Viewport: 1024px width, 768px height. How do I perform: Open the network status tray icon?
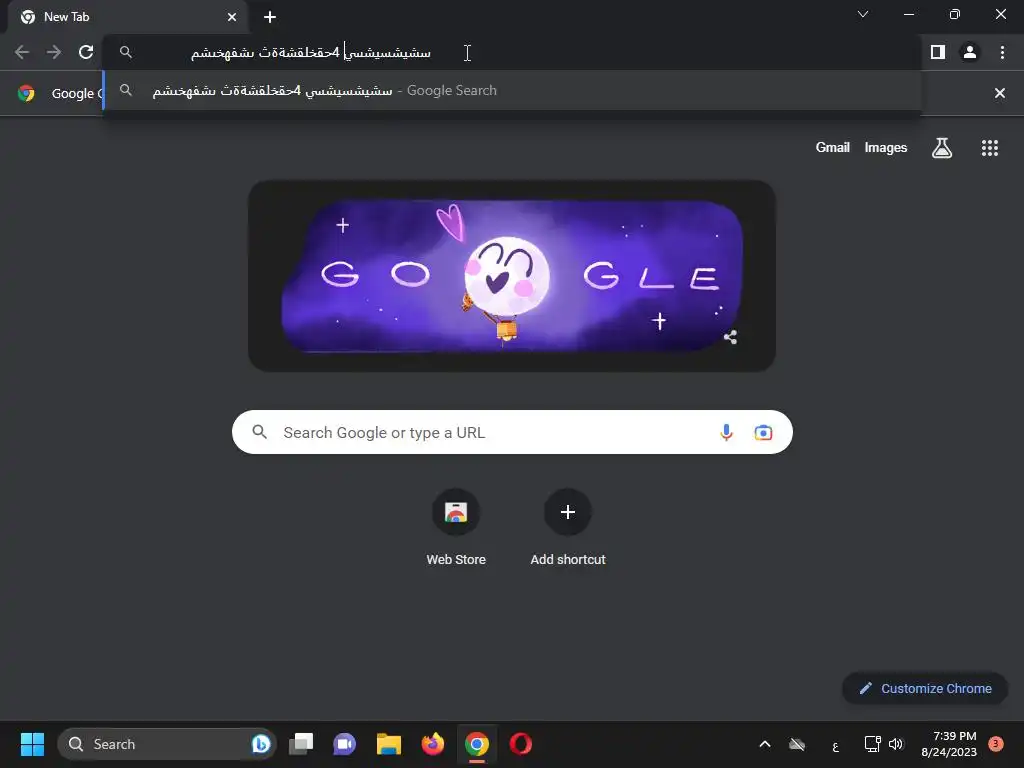[x=872, y=744]
